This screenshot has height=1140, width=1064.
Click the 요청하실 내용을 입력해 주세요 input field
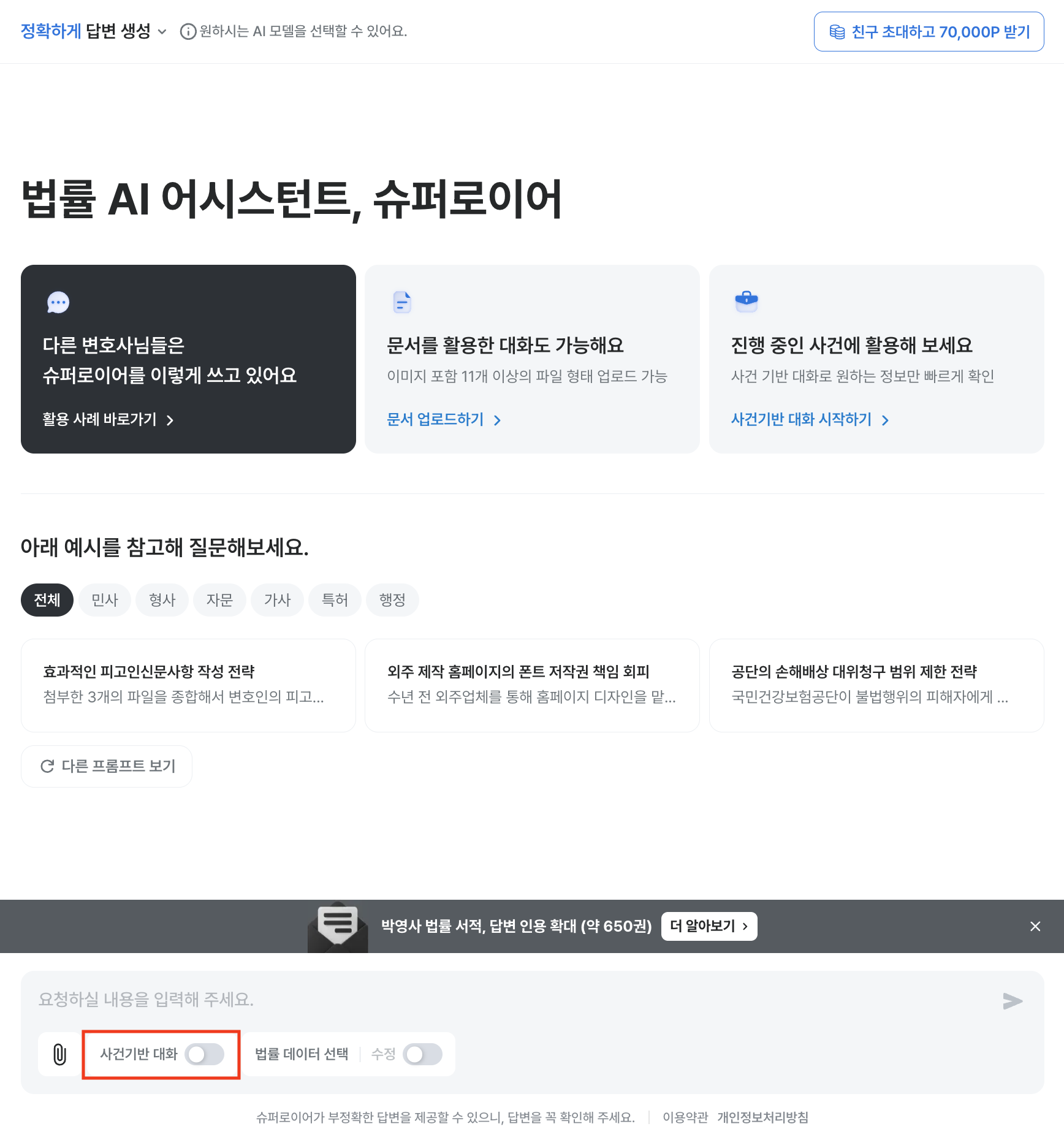tap(515, 1000)
